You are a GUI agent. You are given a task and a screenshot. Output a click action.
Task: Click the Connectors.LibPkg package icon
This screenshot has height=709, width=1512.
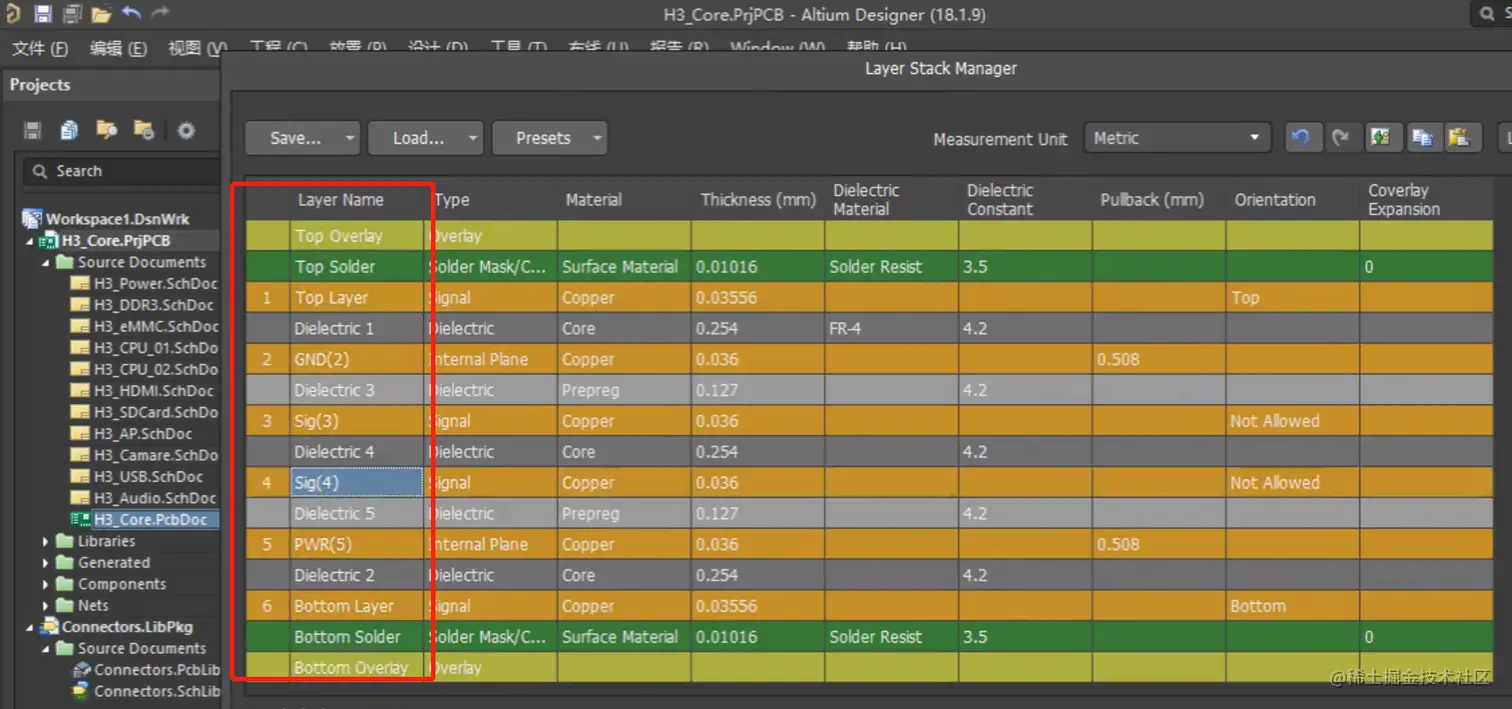pos(49,627)
